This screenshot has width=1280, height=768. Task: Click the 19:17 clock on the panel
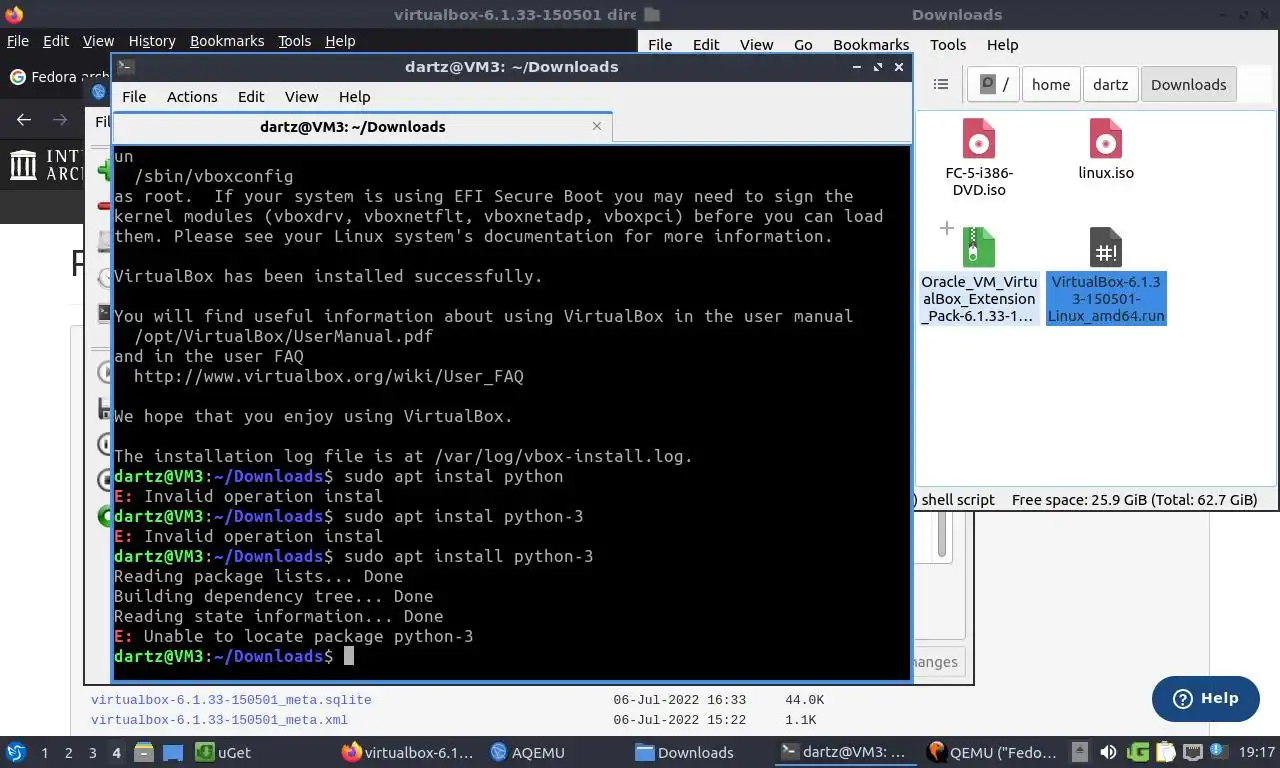pyautogui.click(x=1257, y=752)
